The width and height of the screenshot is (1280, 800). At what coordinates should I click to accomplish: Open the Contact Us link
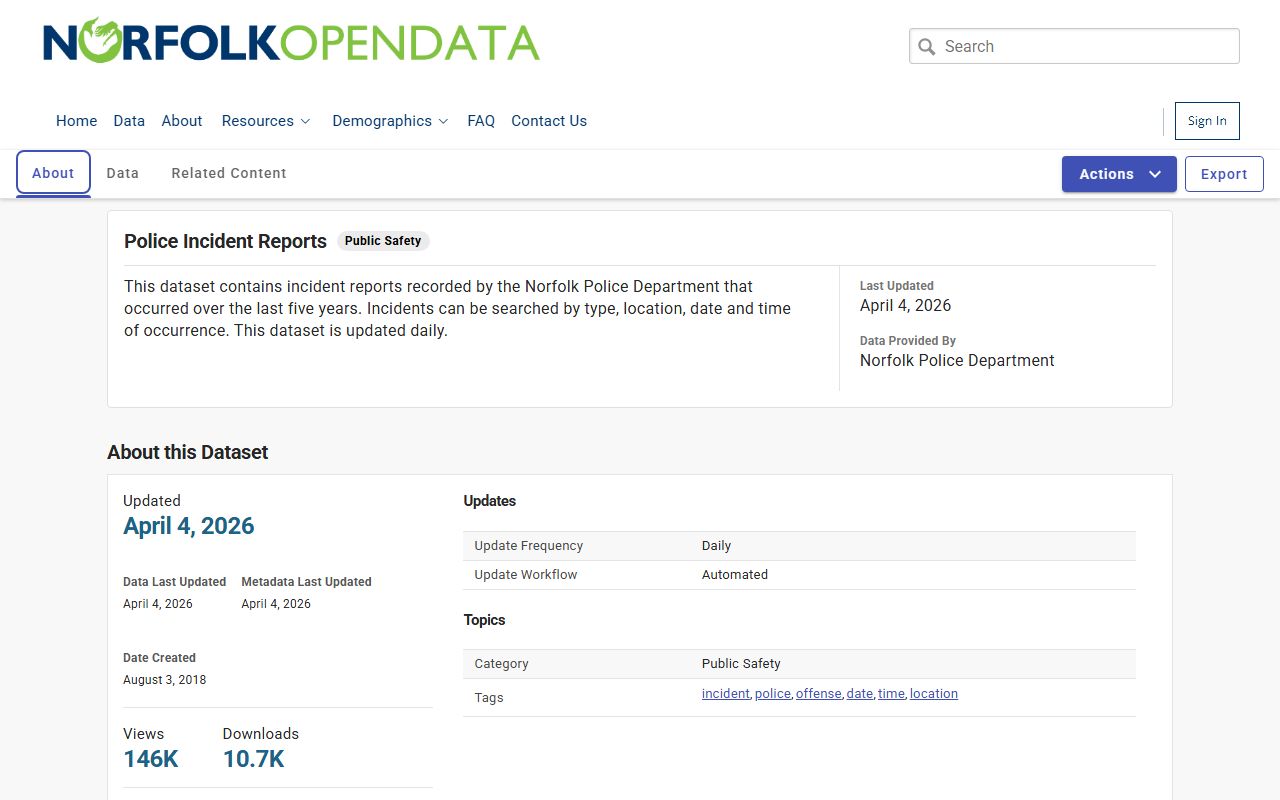pos(549,121)
